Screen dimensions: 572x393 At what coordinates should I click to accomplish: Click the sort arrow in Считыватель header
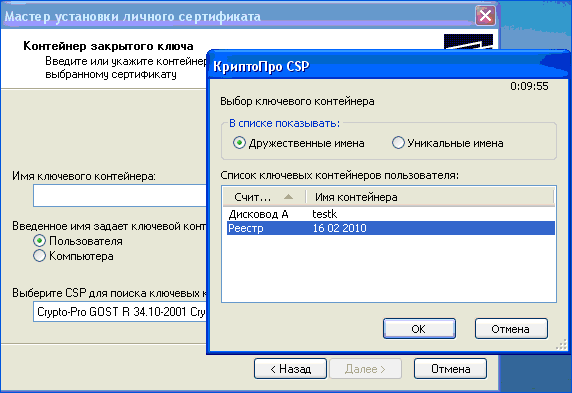[289, 197]
